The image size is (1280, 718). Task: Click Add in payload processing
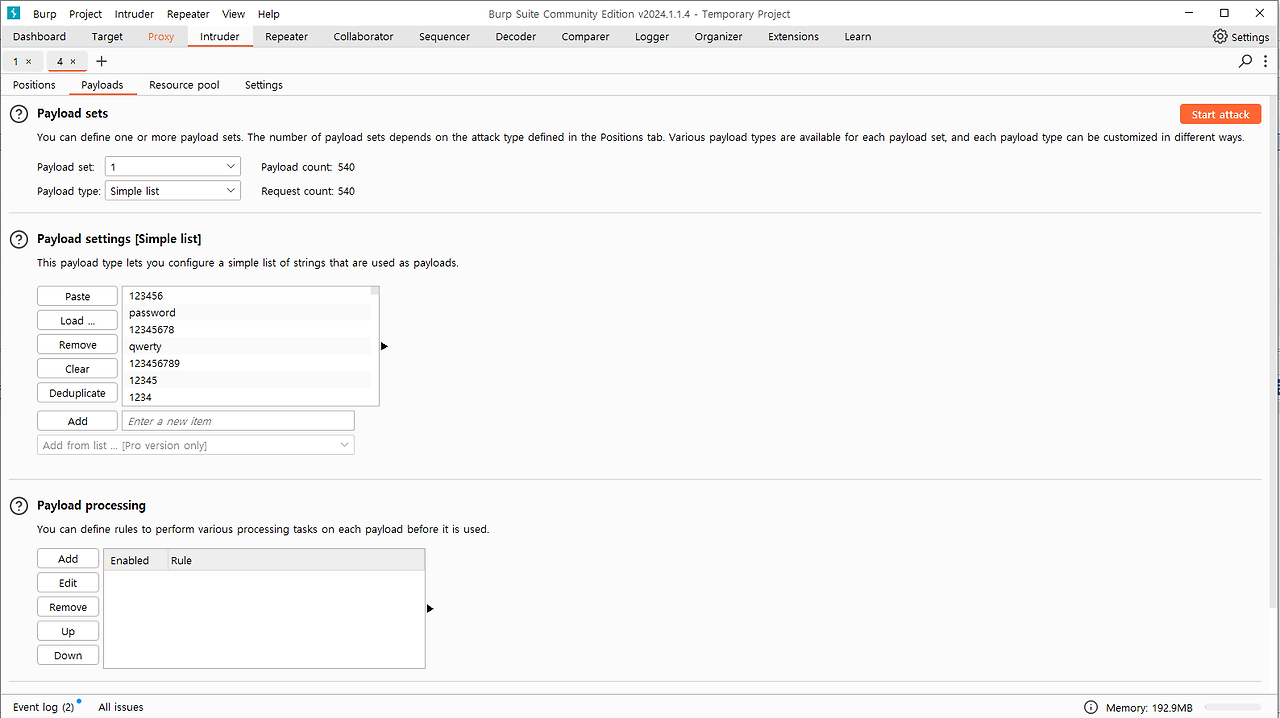(x=68, y=558)
